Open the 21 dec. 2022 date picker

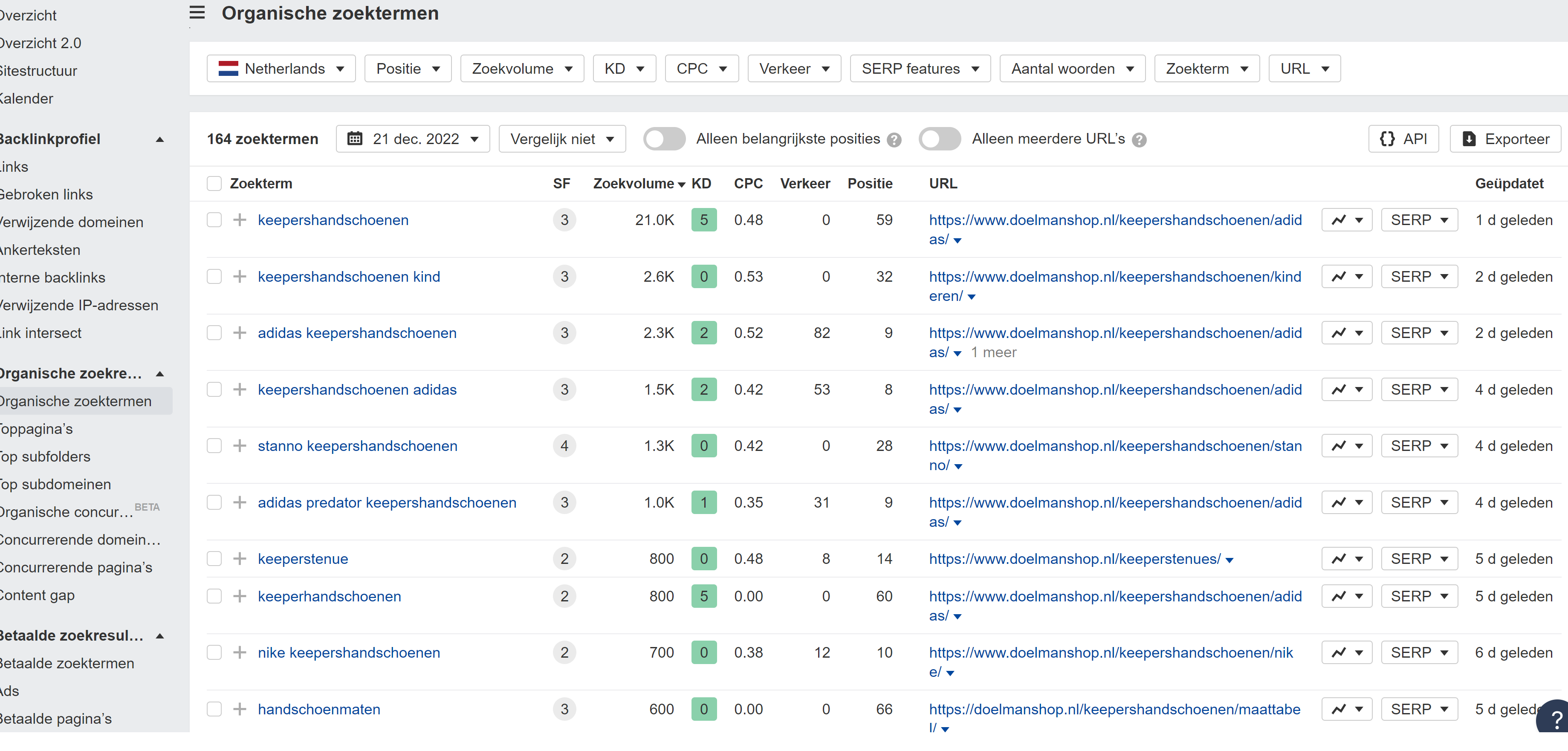pyautogui.click(x=413, y=139)
